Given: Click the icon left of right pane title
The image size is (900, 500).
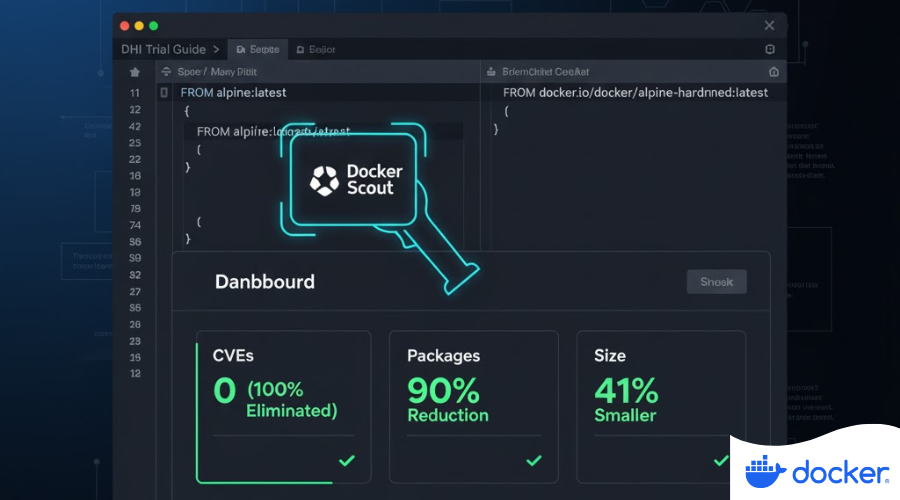Looking at the screenshot, I should [490, 72].
